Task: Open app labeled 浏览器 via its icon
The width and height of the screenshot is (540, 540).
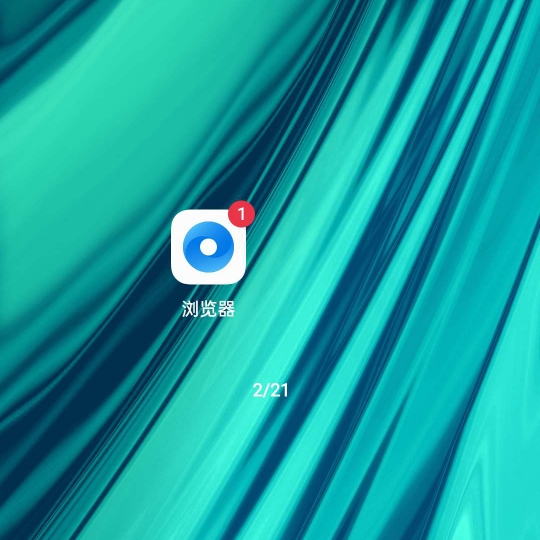Action: [208, 247]
